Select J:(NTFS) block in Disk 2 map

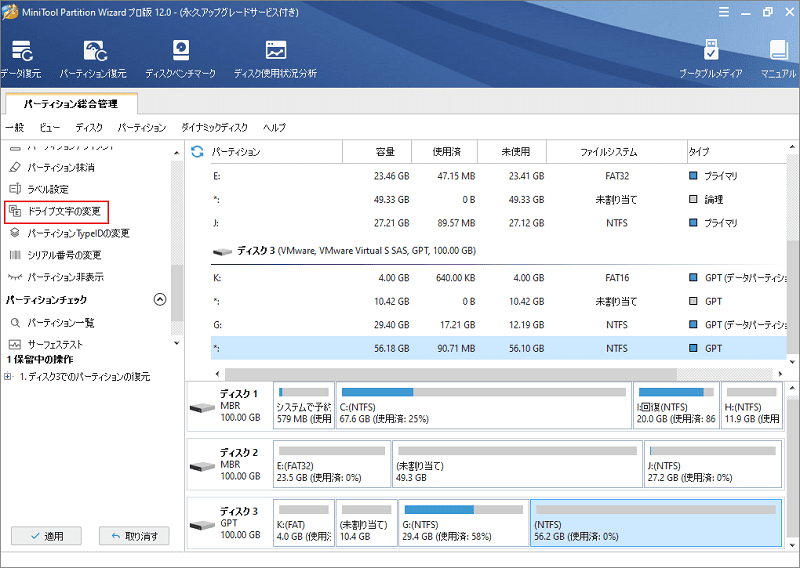(713, 464)
